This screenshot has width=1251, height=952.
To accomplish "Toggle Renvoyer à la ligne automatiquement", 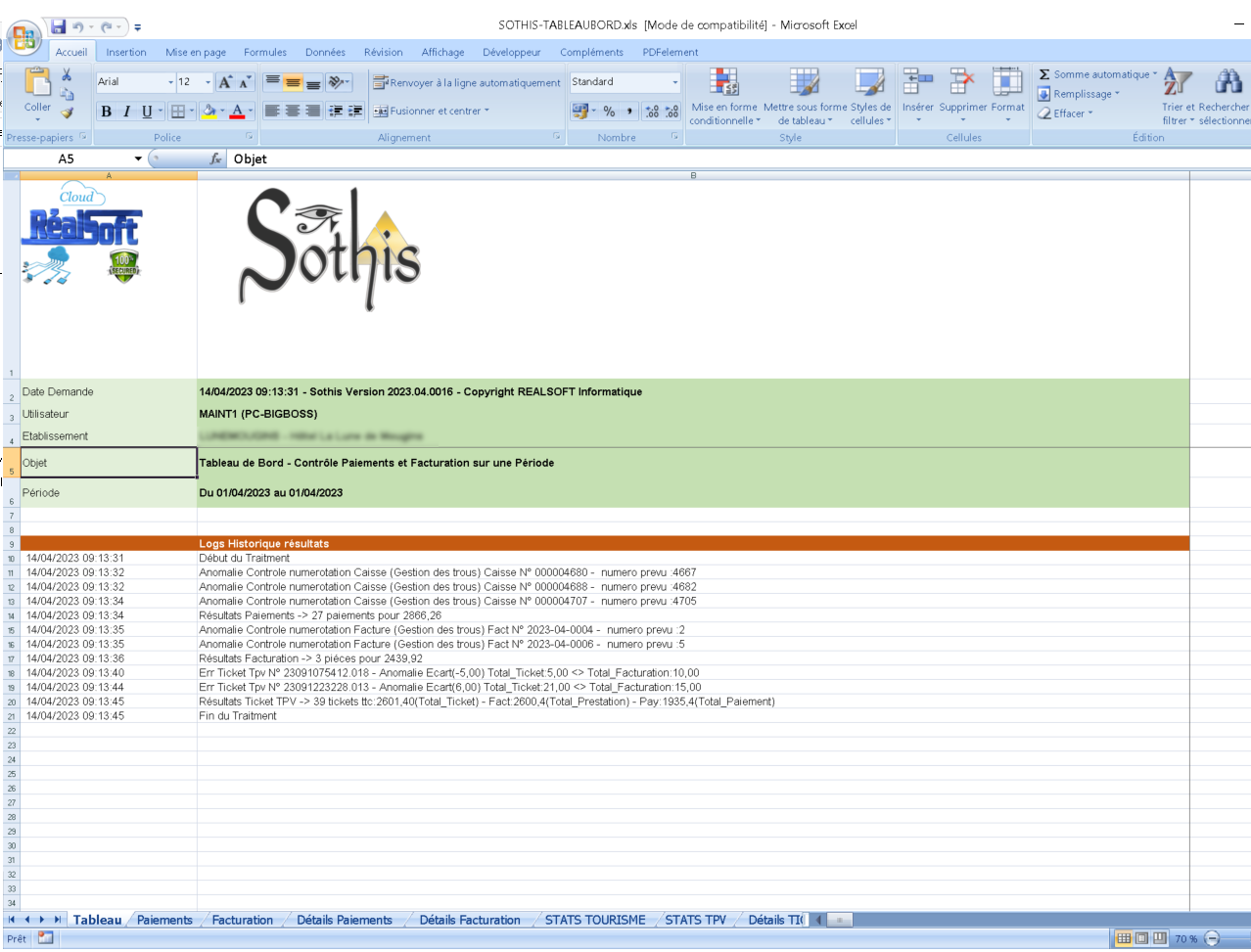I will (x=467, y=82).
